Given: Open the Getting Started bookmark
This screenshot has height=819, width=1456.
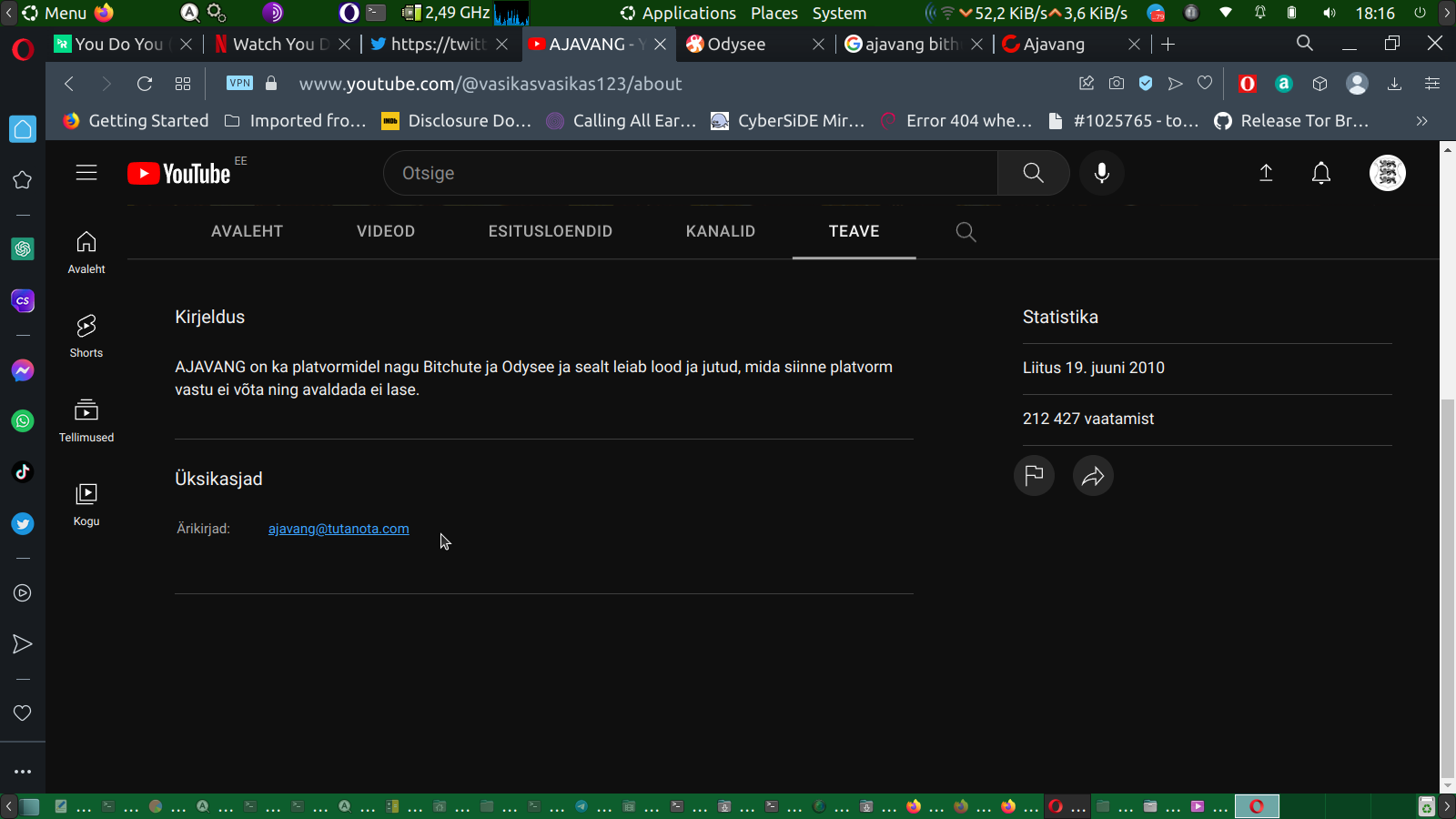Looking at the screenshot, I should click(x=136, y=121).
